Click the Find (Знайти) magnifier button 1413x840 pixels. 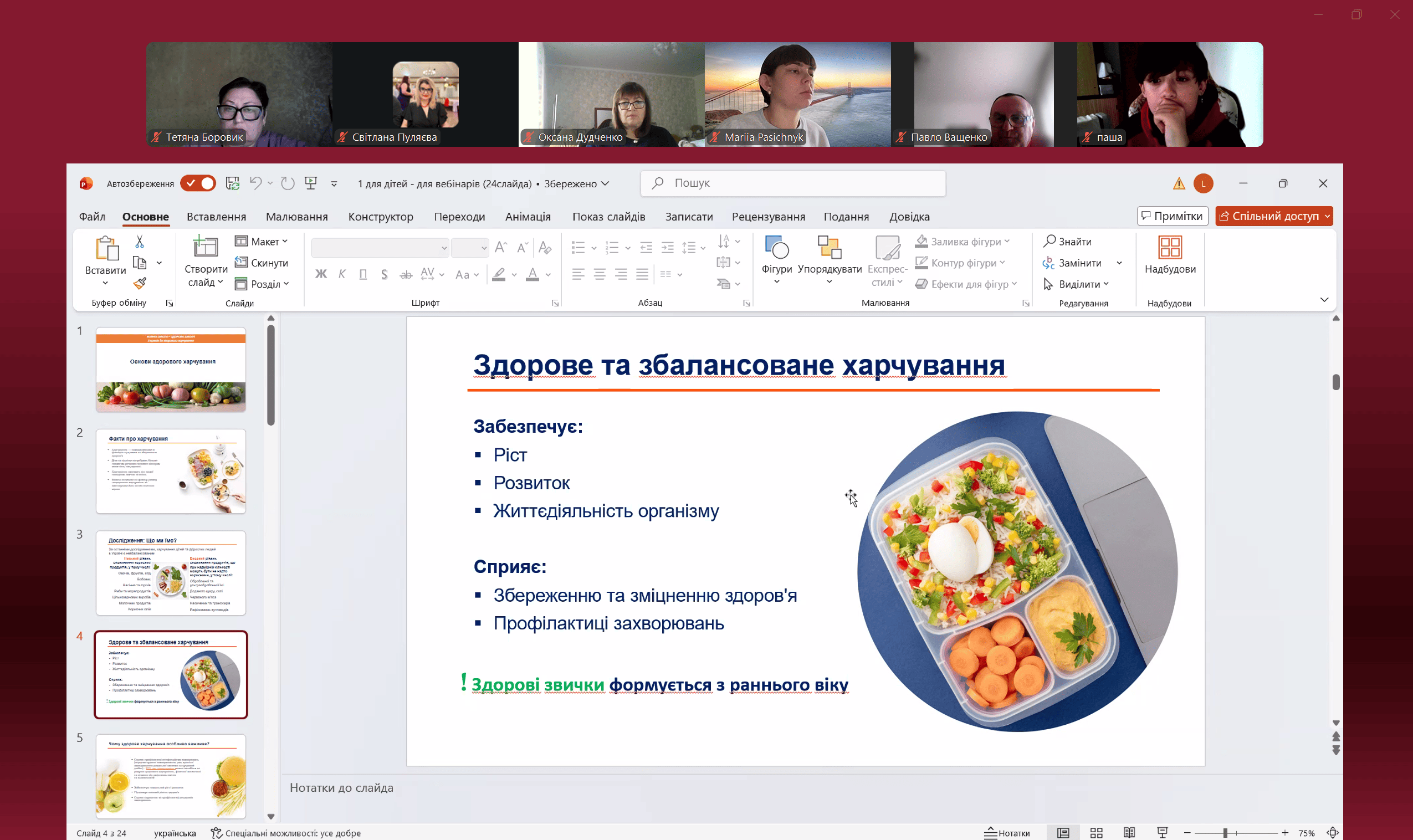tap(1067, 242)
